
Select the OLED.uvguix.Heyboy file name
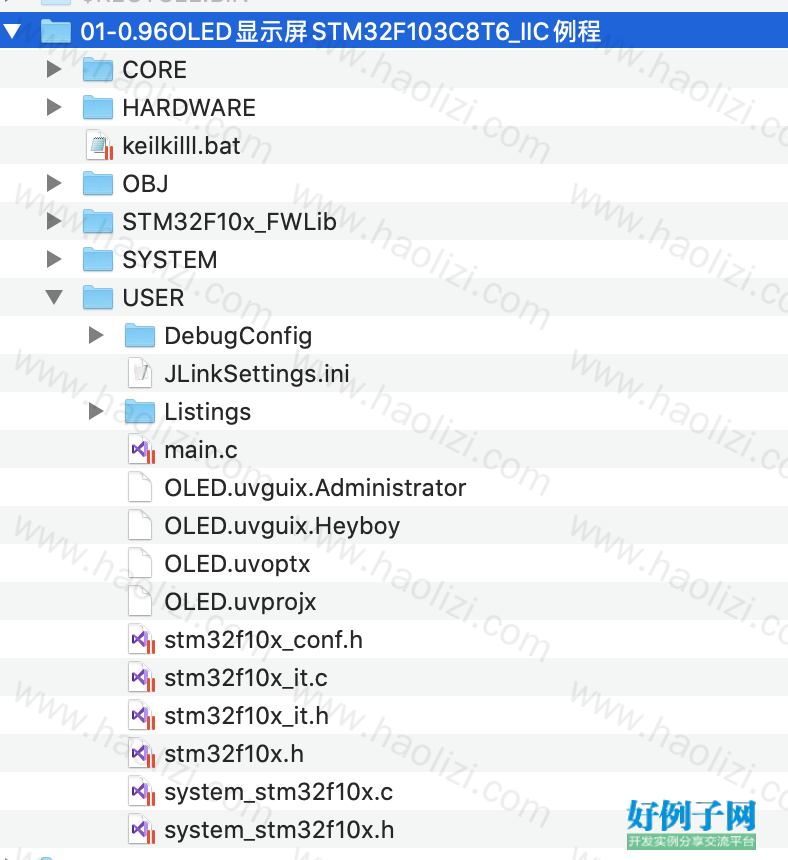point(282,526)
